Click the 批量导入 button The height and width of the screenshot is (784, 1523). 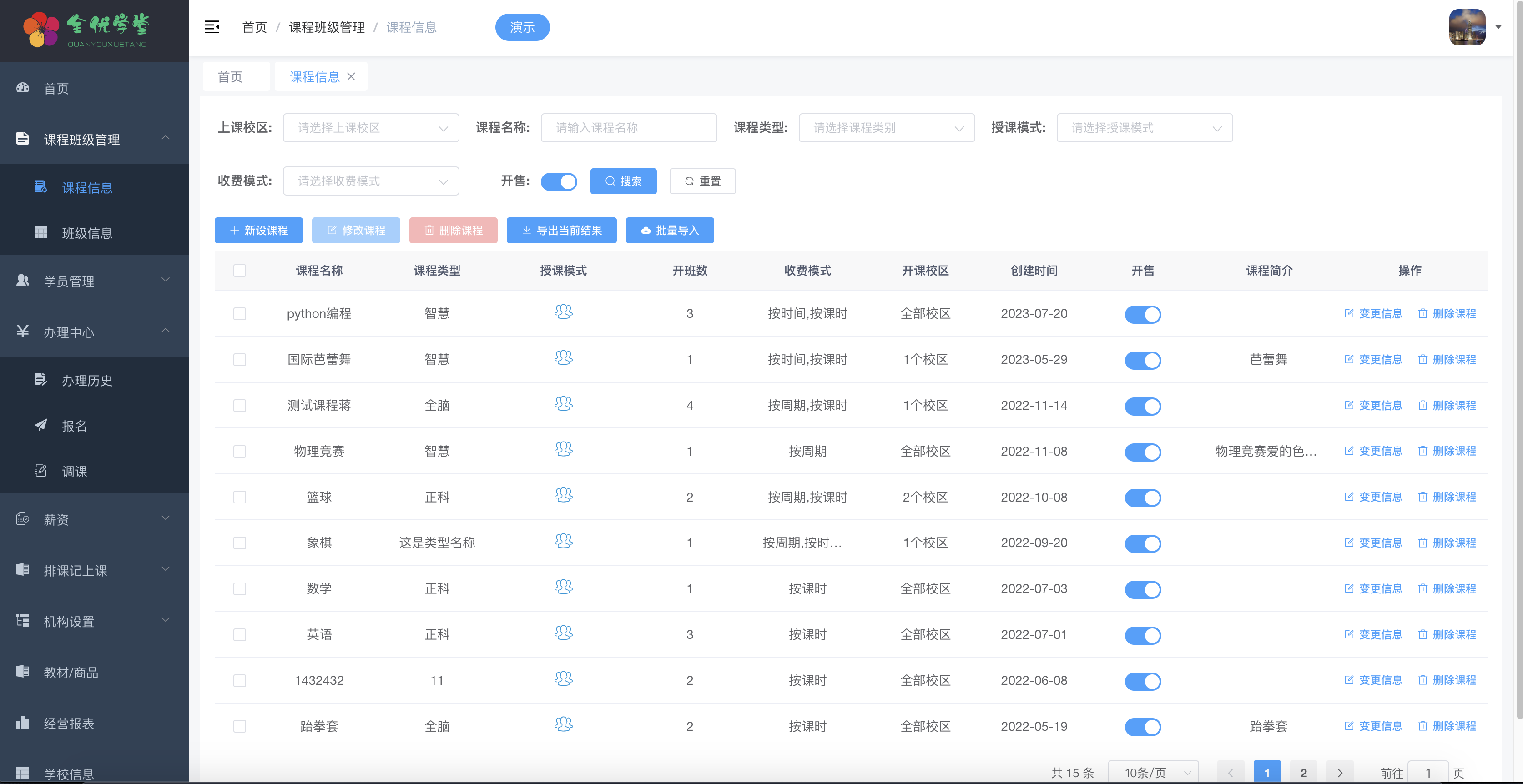[x=670, y=230]
